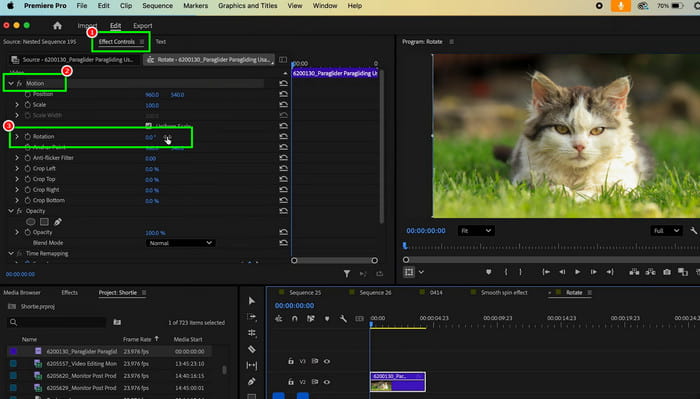Activate the Pen tool
The height and width of the screenshot is (399, 700).
pyautogui.click(x=252, y=381)
